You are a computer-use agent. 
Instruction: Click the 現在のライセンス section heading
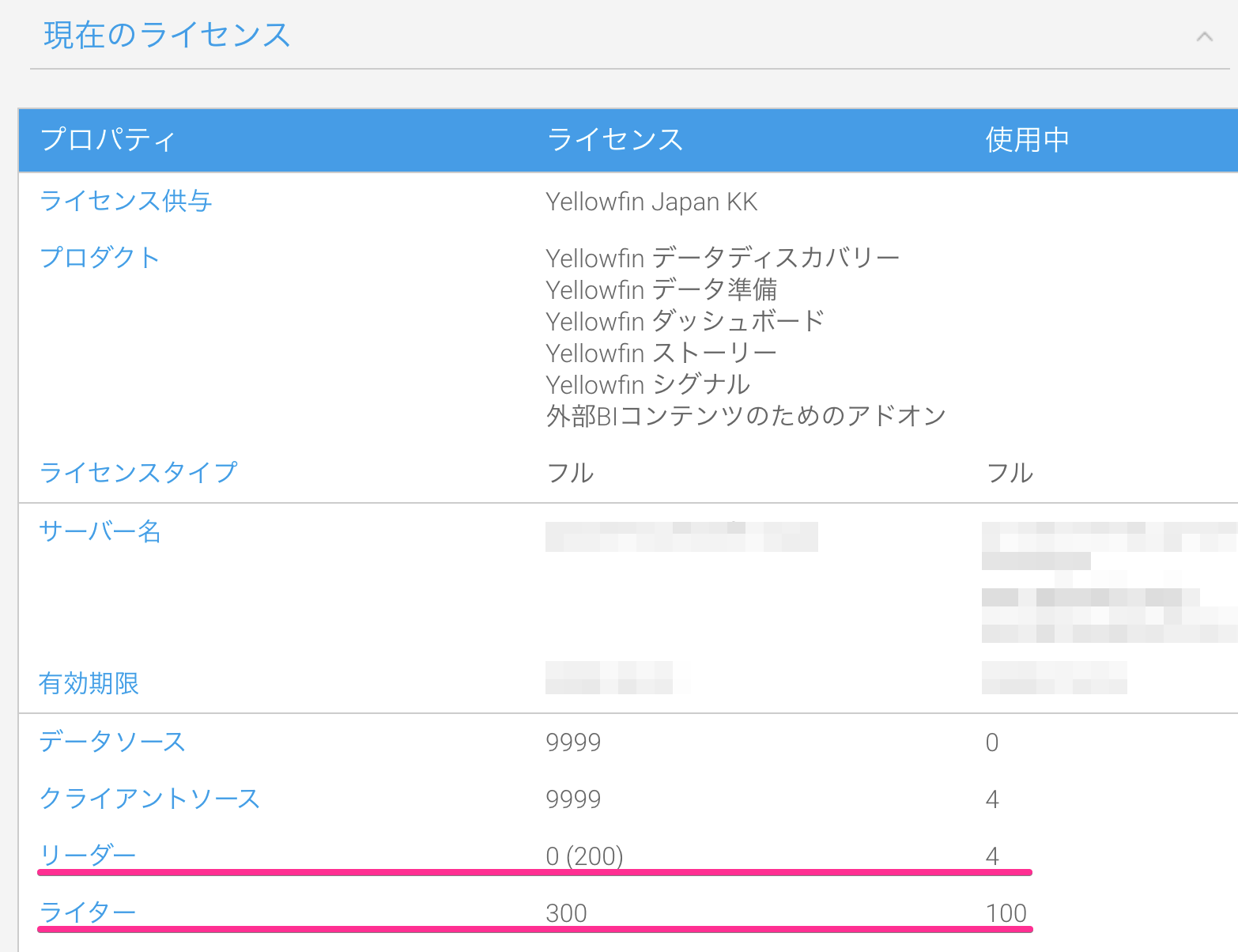tap(167, 35)
